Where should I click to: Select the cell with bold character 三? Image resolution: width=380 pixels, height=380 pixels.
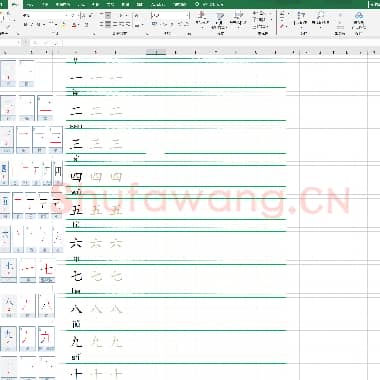click(76, 144)
